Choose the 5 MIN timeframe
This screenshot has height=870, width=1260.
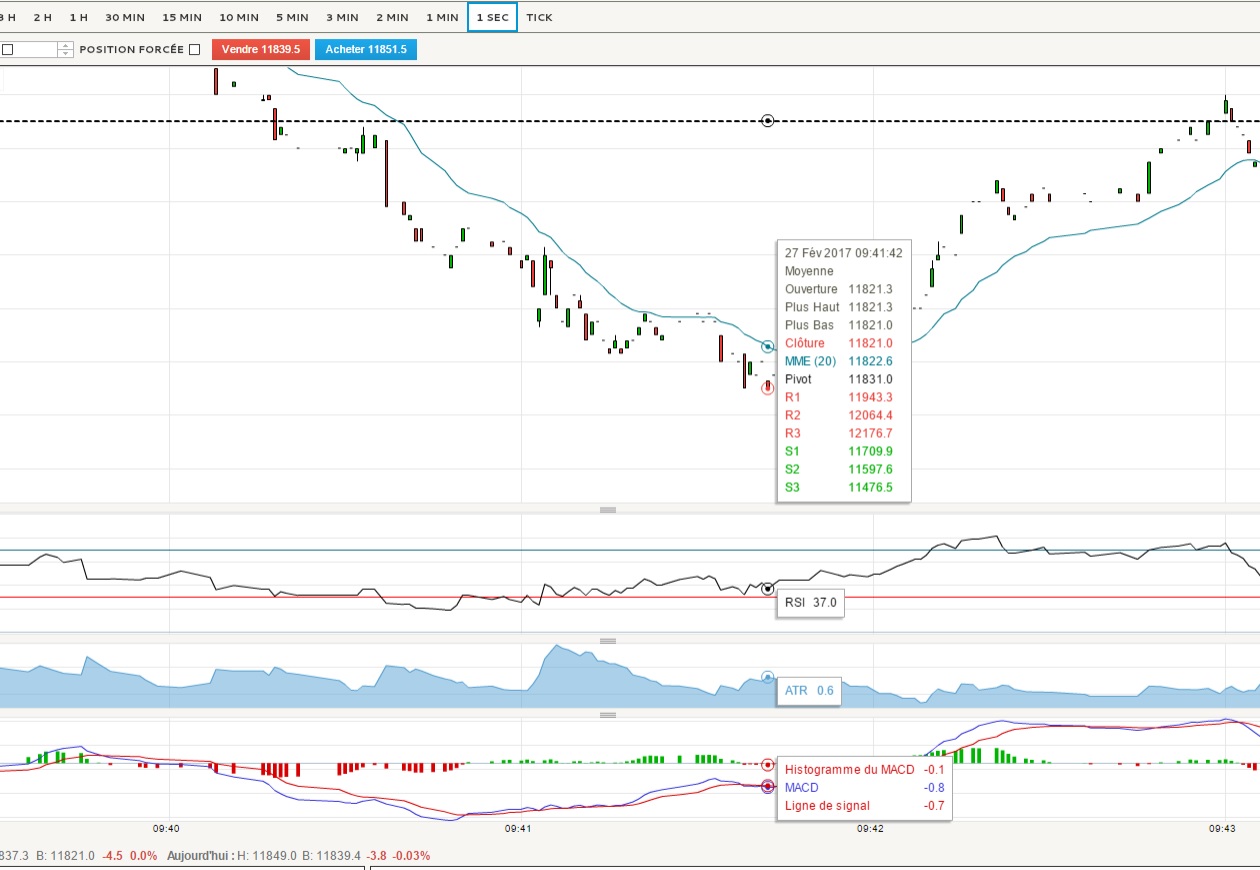[x=292, y=18]
